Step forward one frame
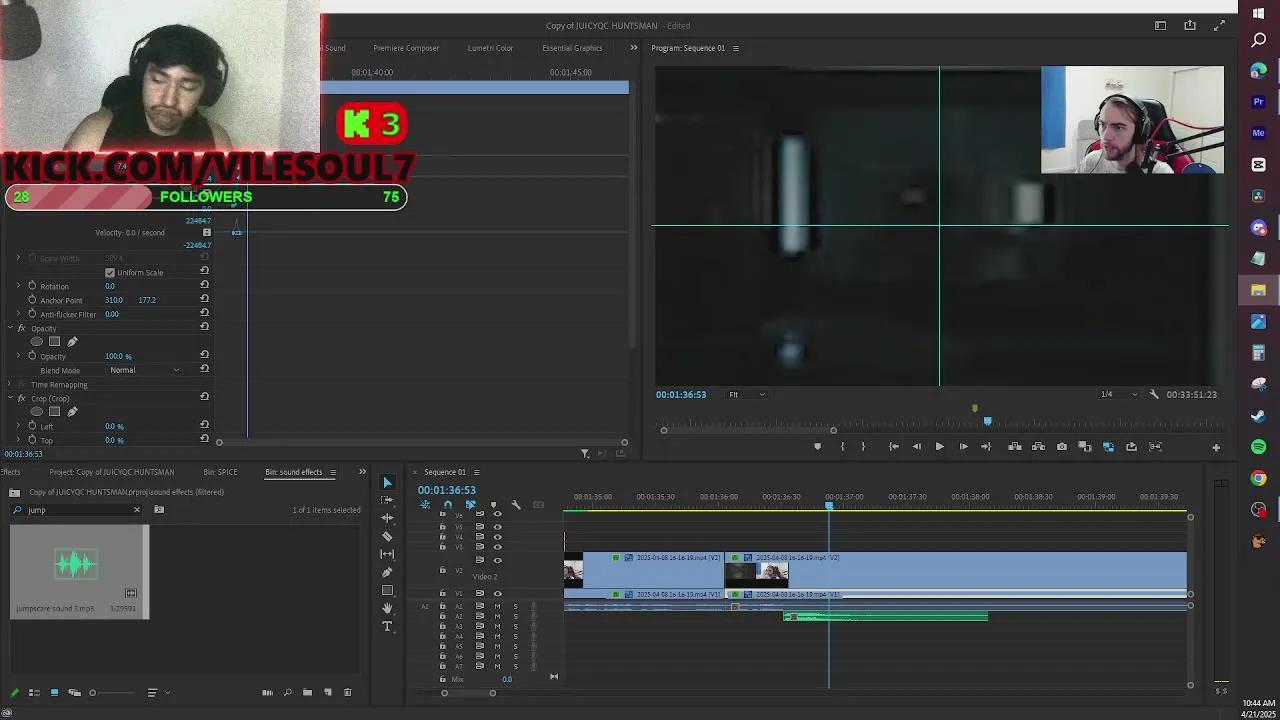The height and width of the screenshot is (720, 1280). [963, 447]
